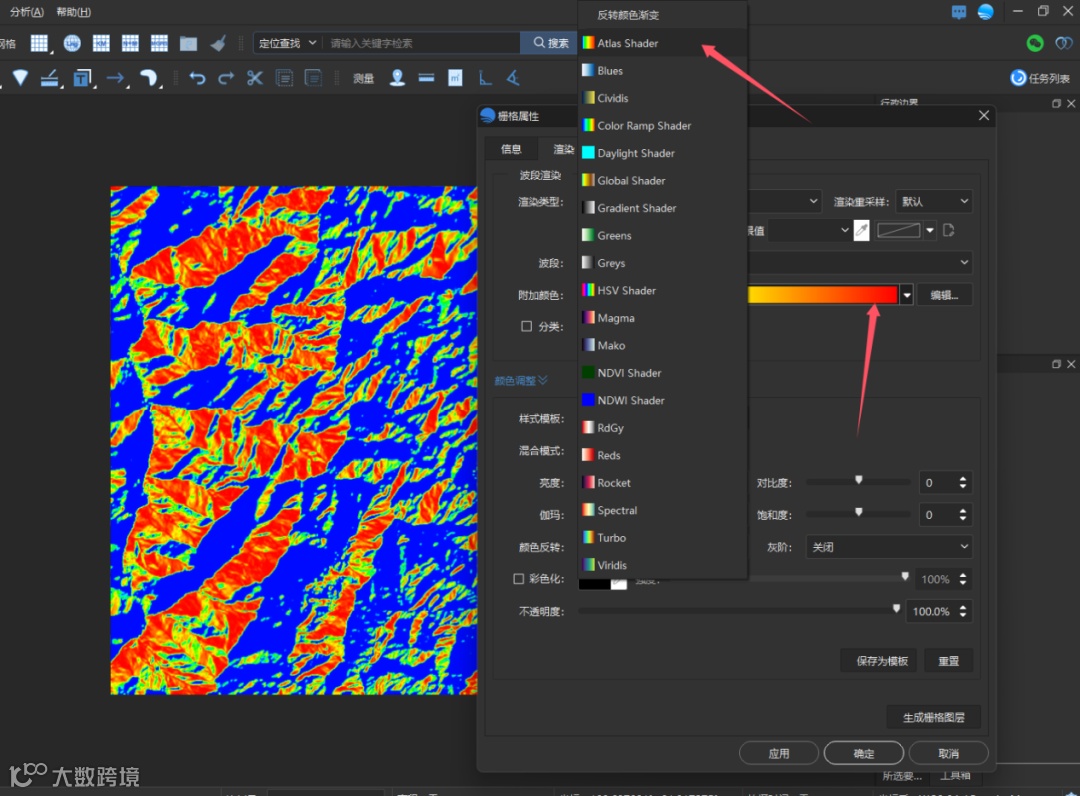The height and width of the screenshot is (796, 1080).
Task: Select the scissors cut tool
Action: tap(255, 78)
